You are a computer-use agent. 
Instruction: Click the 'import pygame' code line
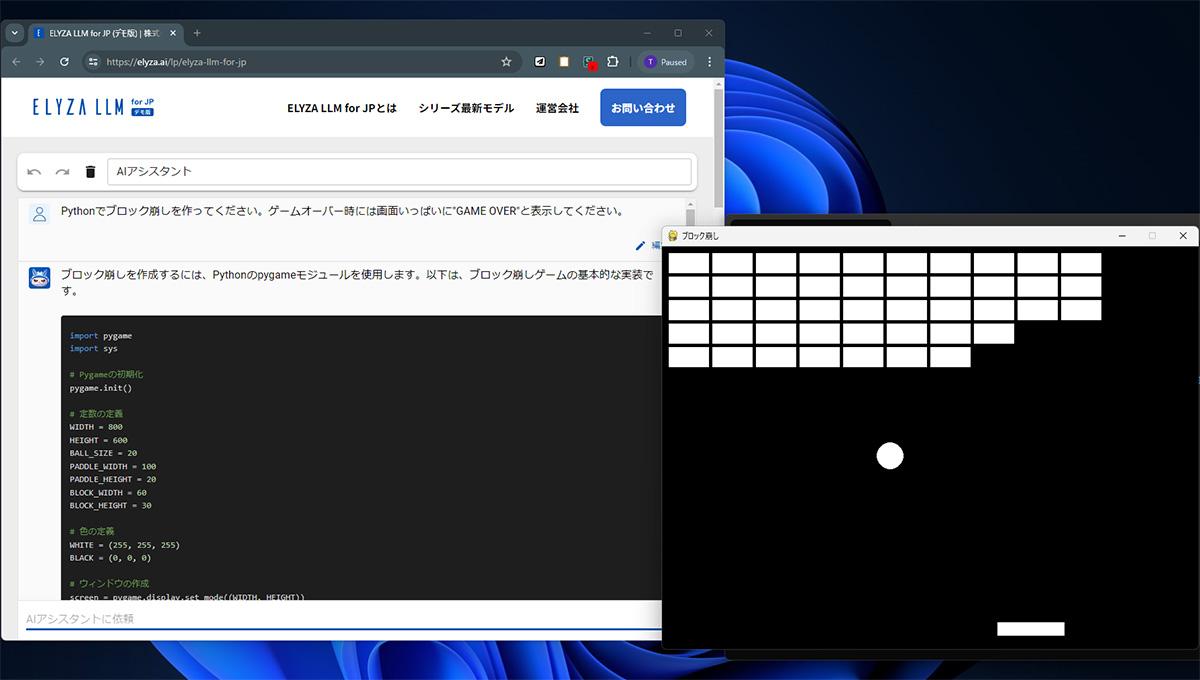click(101, 336)
